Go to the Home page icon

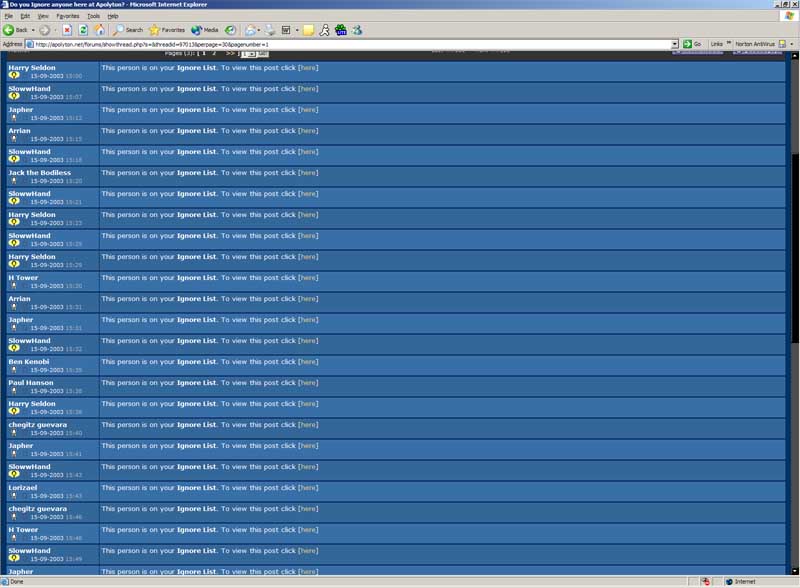(99, 30)
